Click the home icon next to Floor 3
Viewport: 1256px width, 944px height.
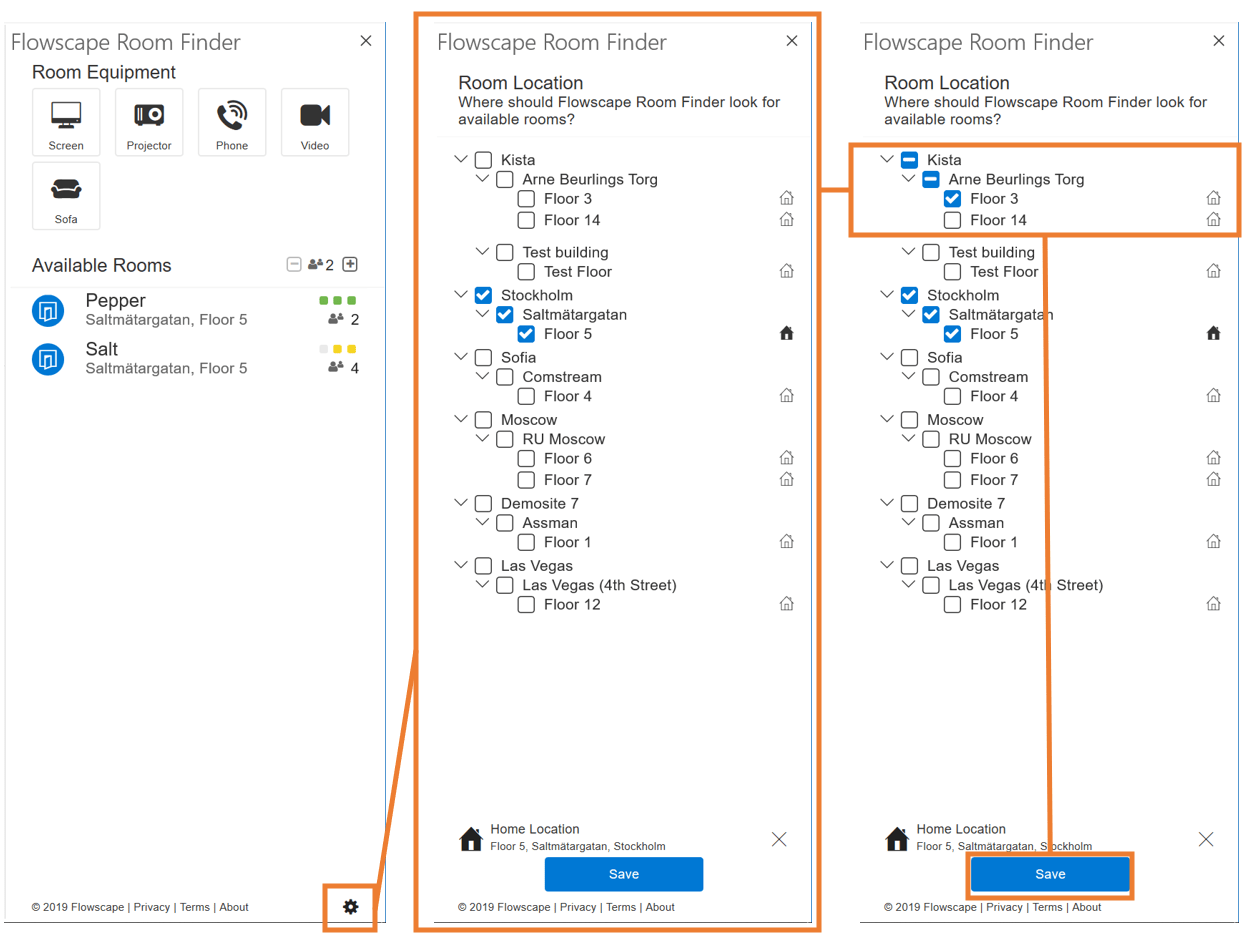(x=787, y=198)
